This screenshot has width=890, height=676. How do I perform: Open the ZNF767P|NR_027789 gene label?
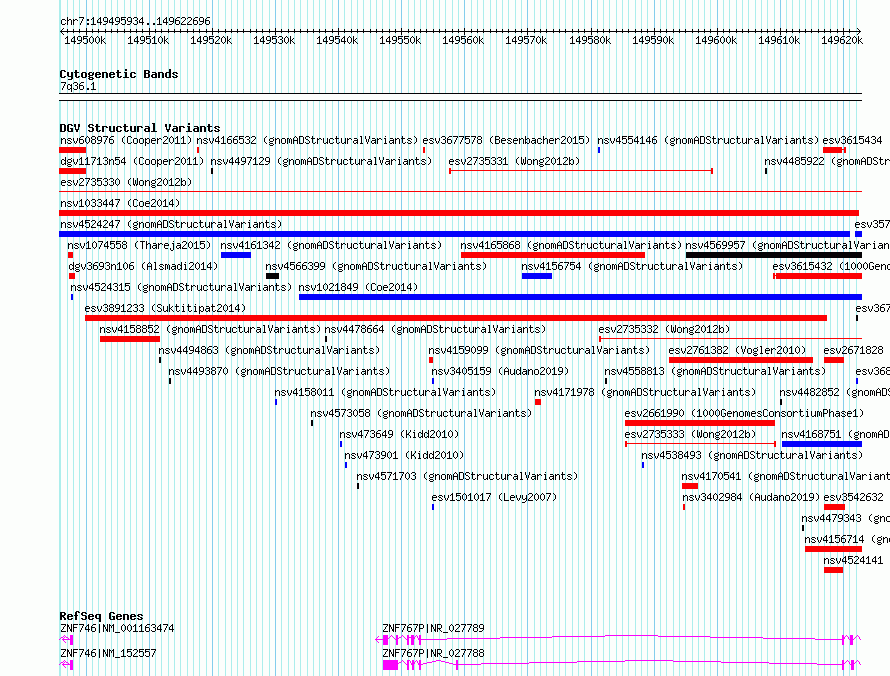[x=433, y=628]
